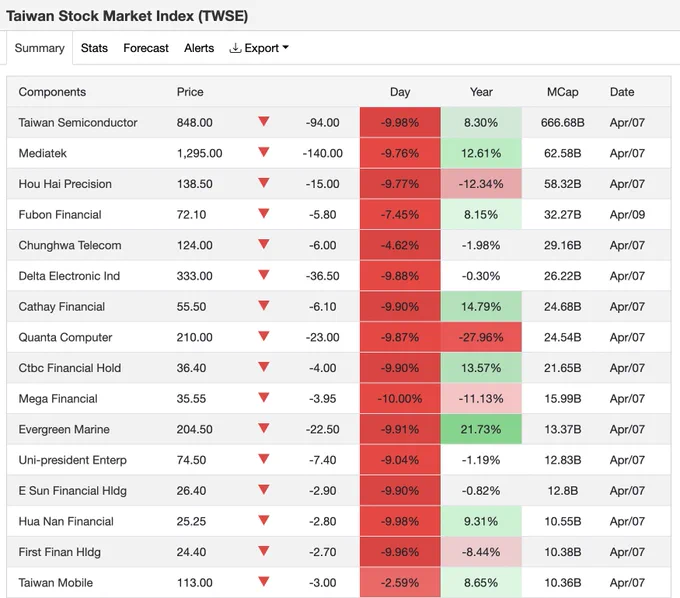Open the Forecast tab

pyautogui.click(x=146, y=48)
